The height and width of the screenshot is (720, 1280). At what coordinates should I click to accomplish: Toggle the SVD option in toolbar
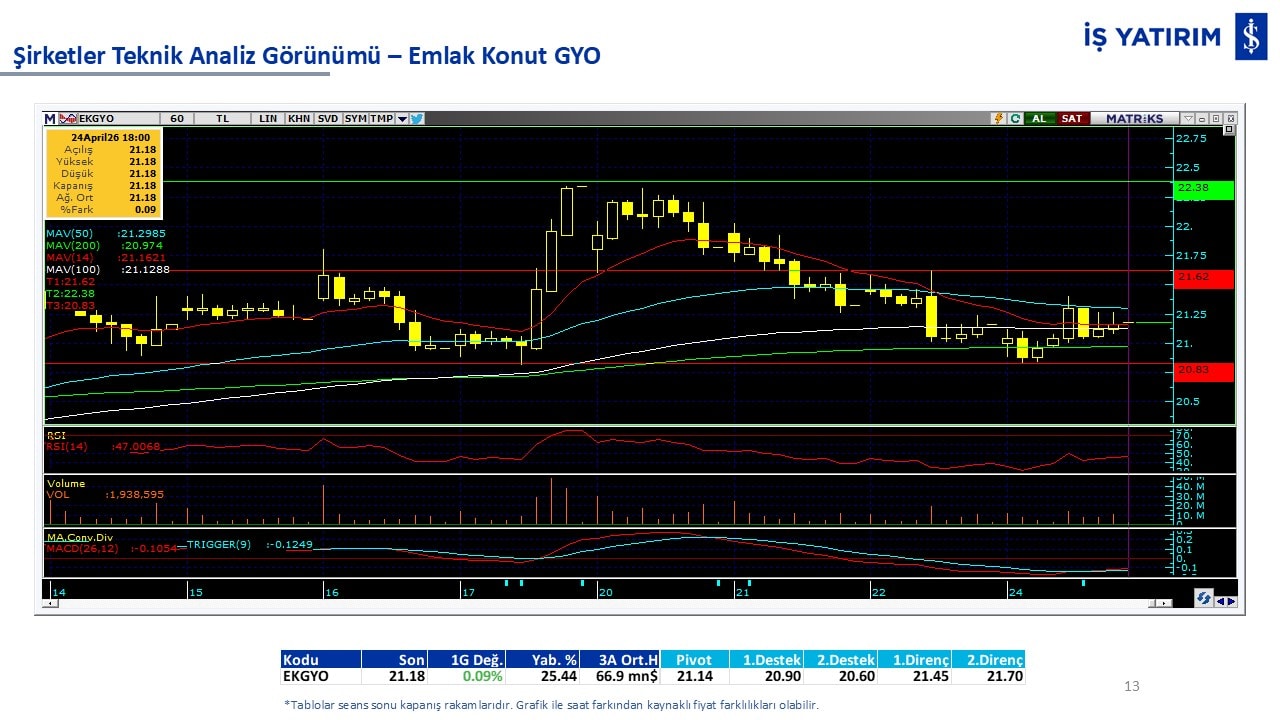tap(328, 118)
